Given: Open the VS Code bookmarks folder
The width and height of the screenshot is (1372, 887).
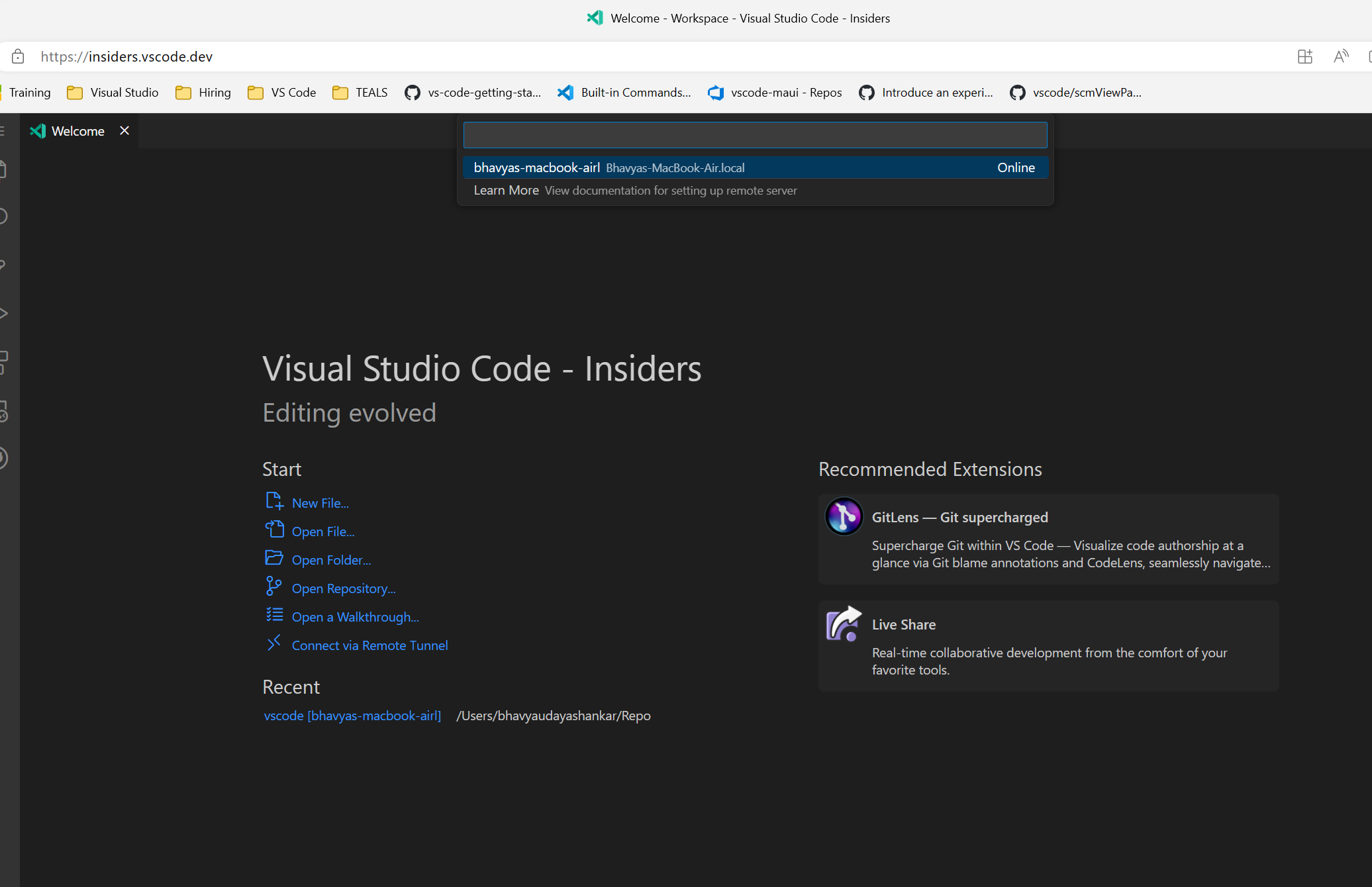Looking at the screenshot, I should [x=282, y=93].
